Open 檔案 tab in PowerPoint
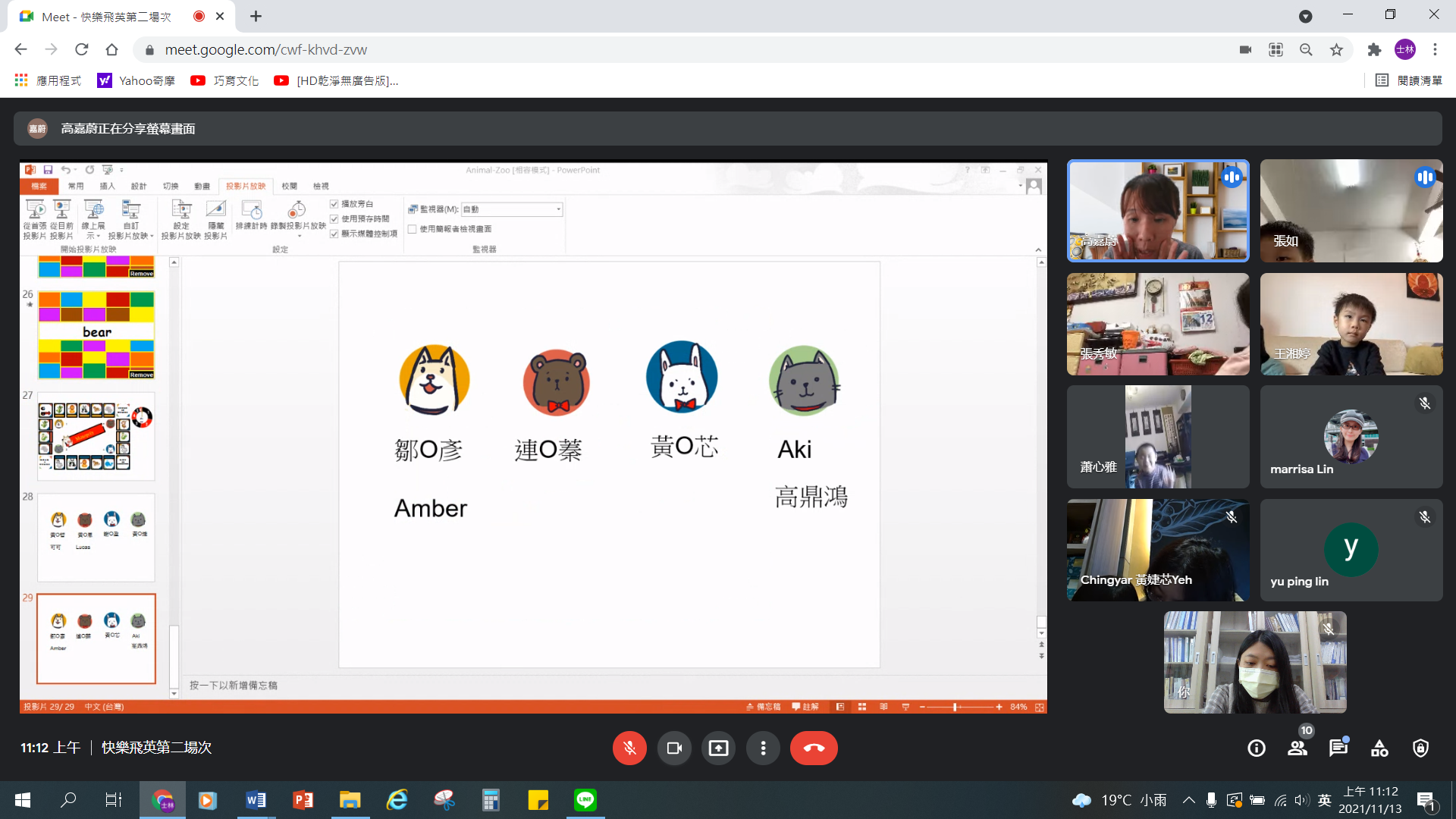 (x=39, y=186)
